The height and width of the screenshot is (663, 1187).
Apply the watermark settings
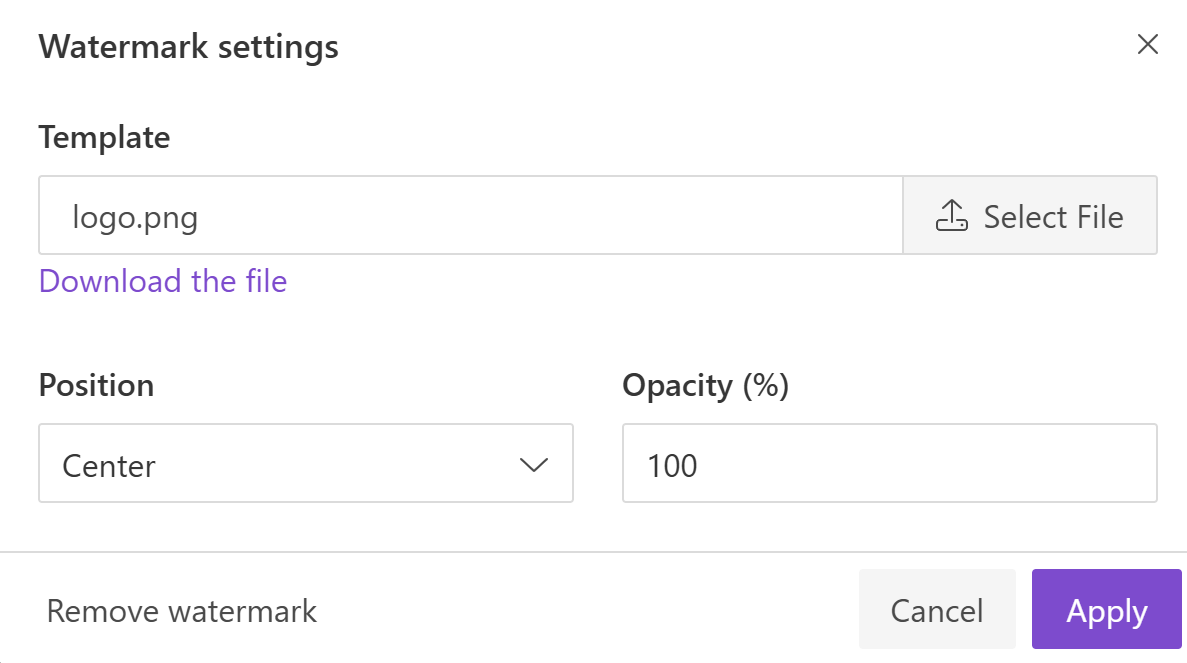(x=1107, y=611)
